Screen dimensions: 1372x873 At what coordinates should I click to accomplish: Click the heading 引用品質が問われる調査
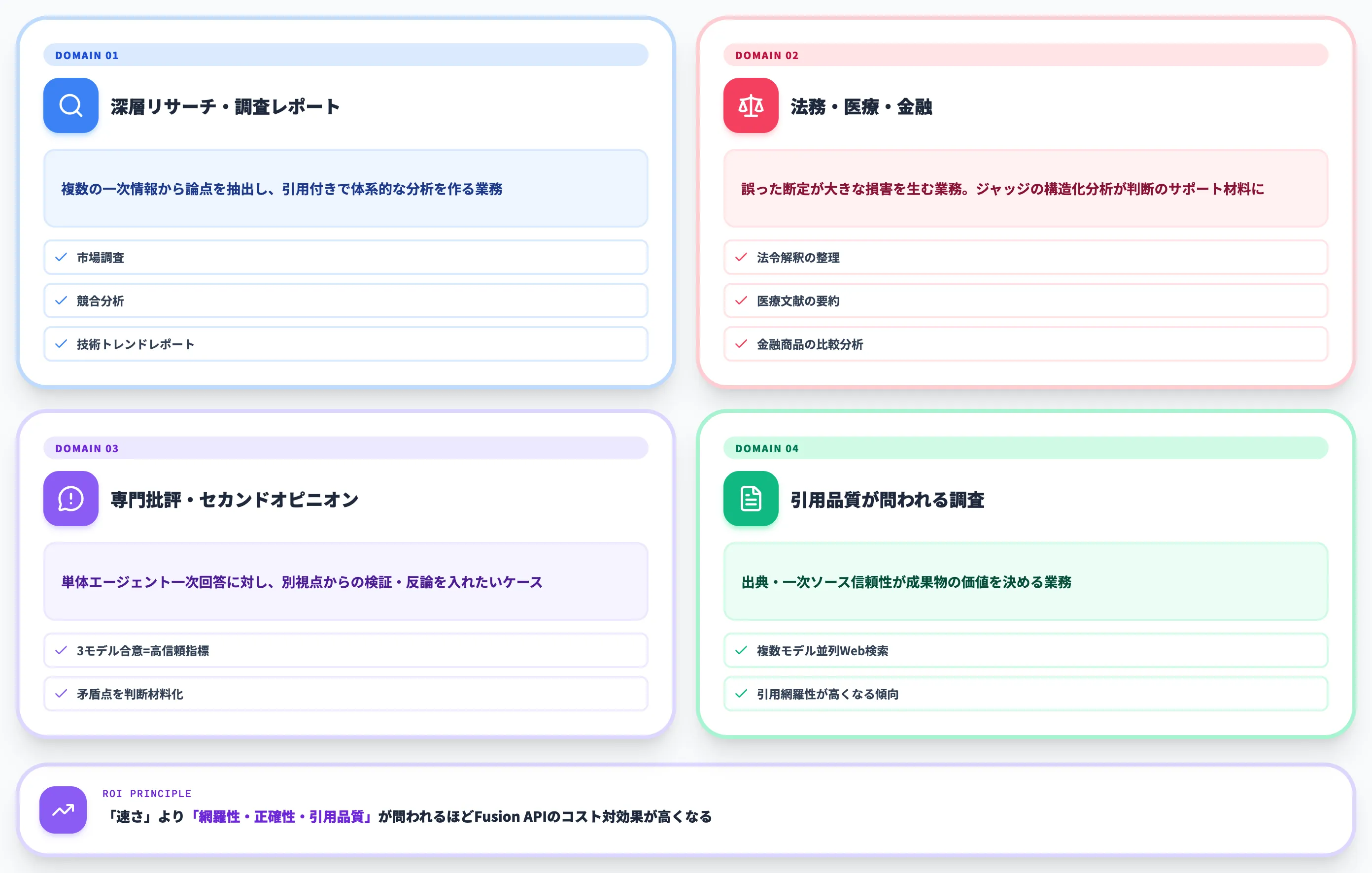click(x=887, y=500)
